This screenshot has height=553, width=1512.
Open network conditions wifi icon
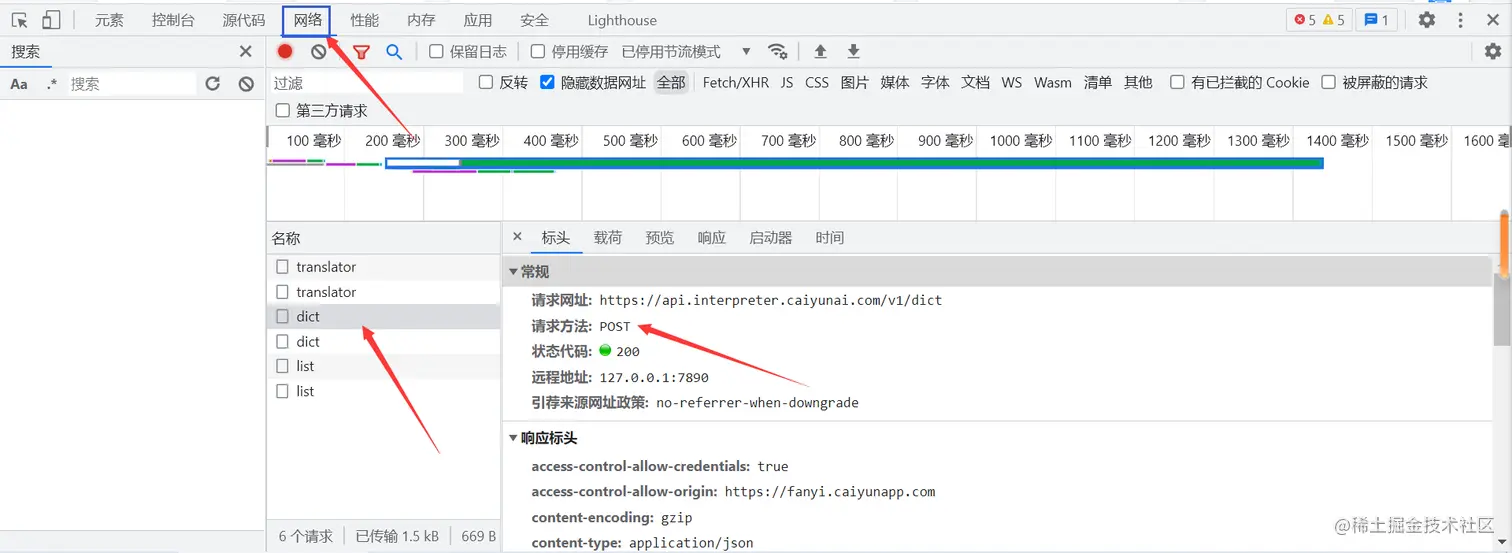pyautogui.click(x=777, y=52)
